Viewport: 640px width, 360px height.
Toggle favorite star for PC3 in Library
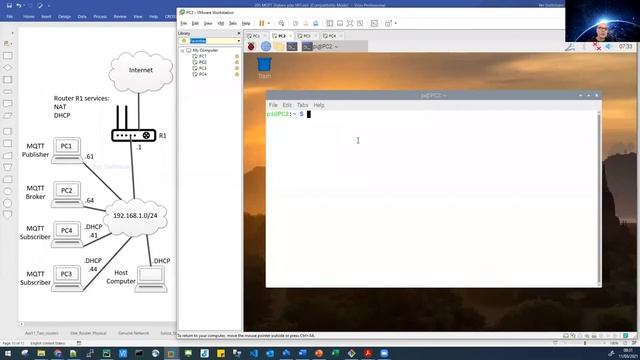(237, 68)
